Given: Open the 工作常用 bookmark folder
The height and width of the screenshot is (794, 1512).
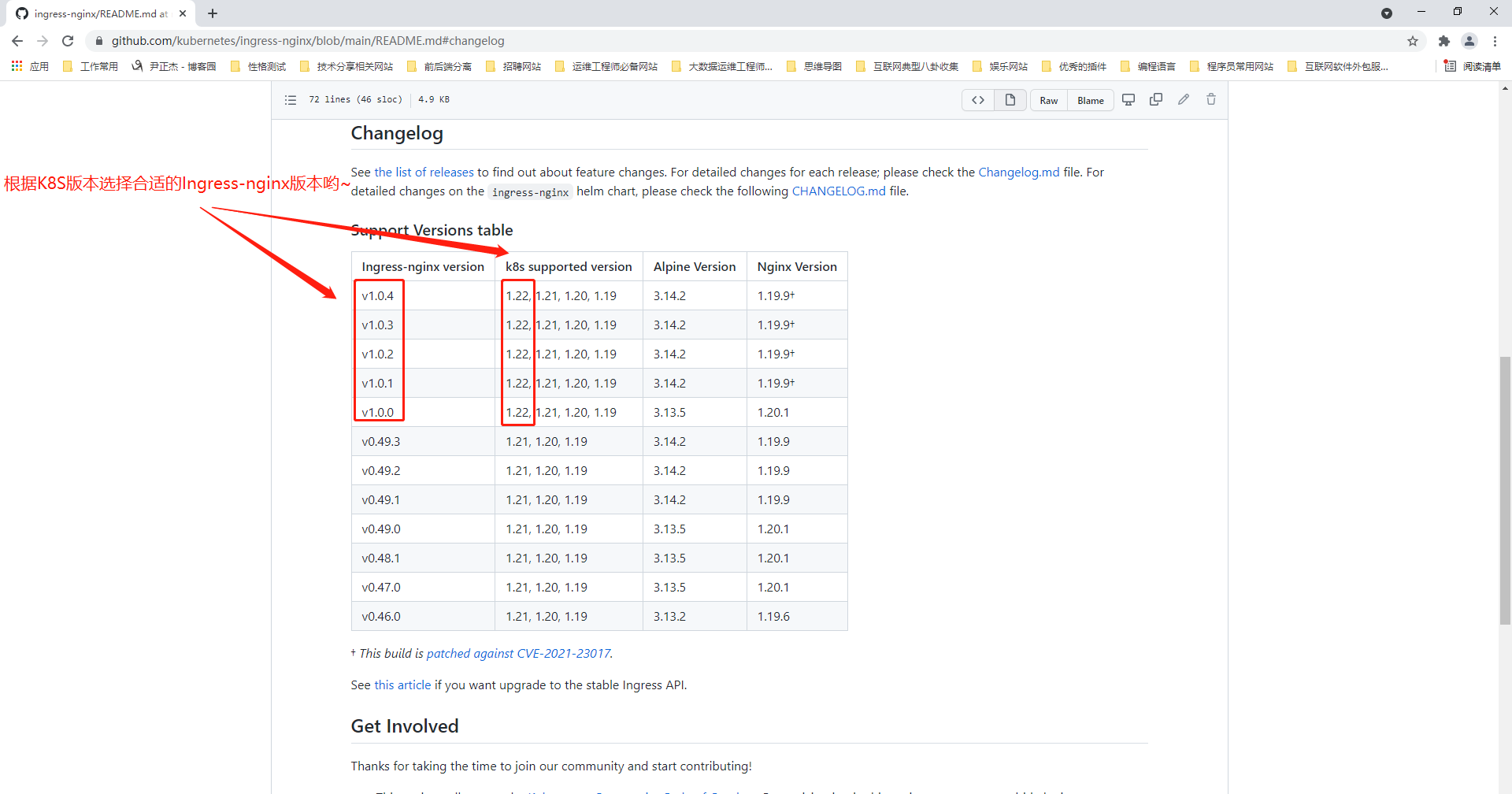Looking at the screenshot, I should 91,67.
